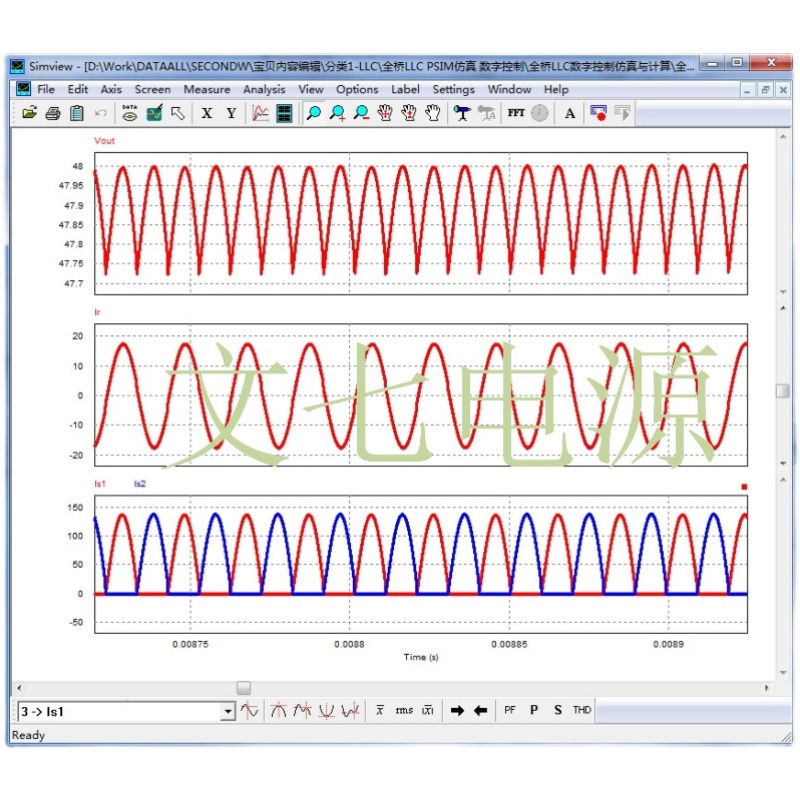800x800 pixels.
Task: Click the grayed time-domain clock icon
Action: 540,113
